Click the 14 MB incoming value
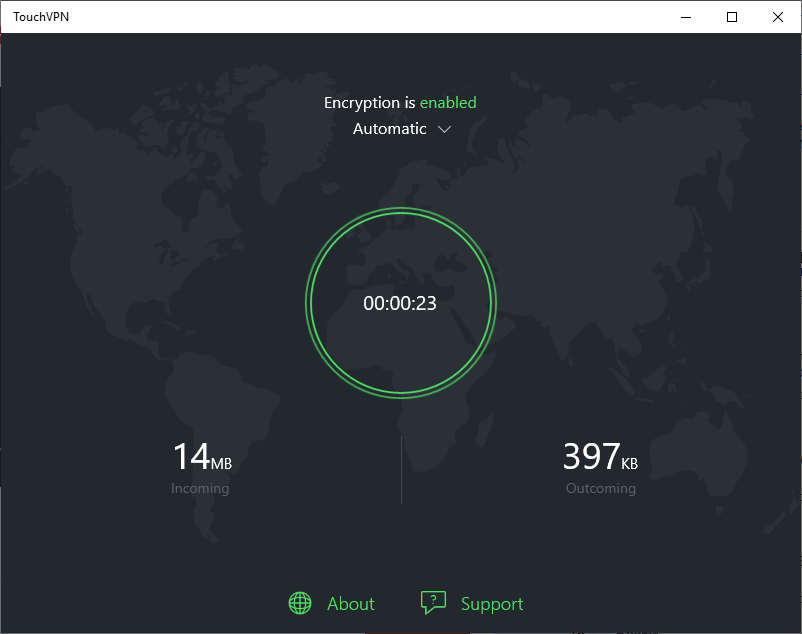This screenshot has height=634, width=802. 203,456
